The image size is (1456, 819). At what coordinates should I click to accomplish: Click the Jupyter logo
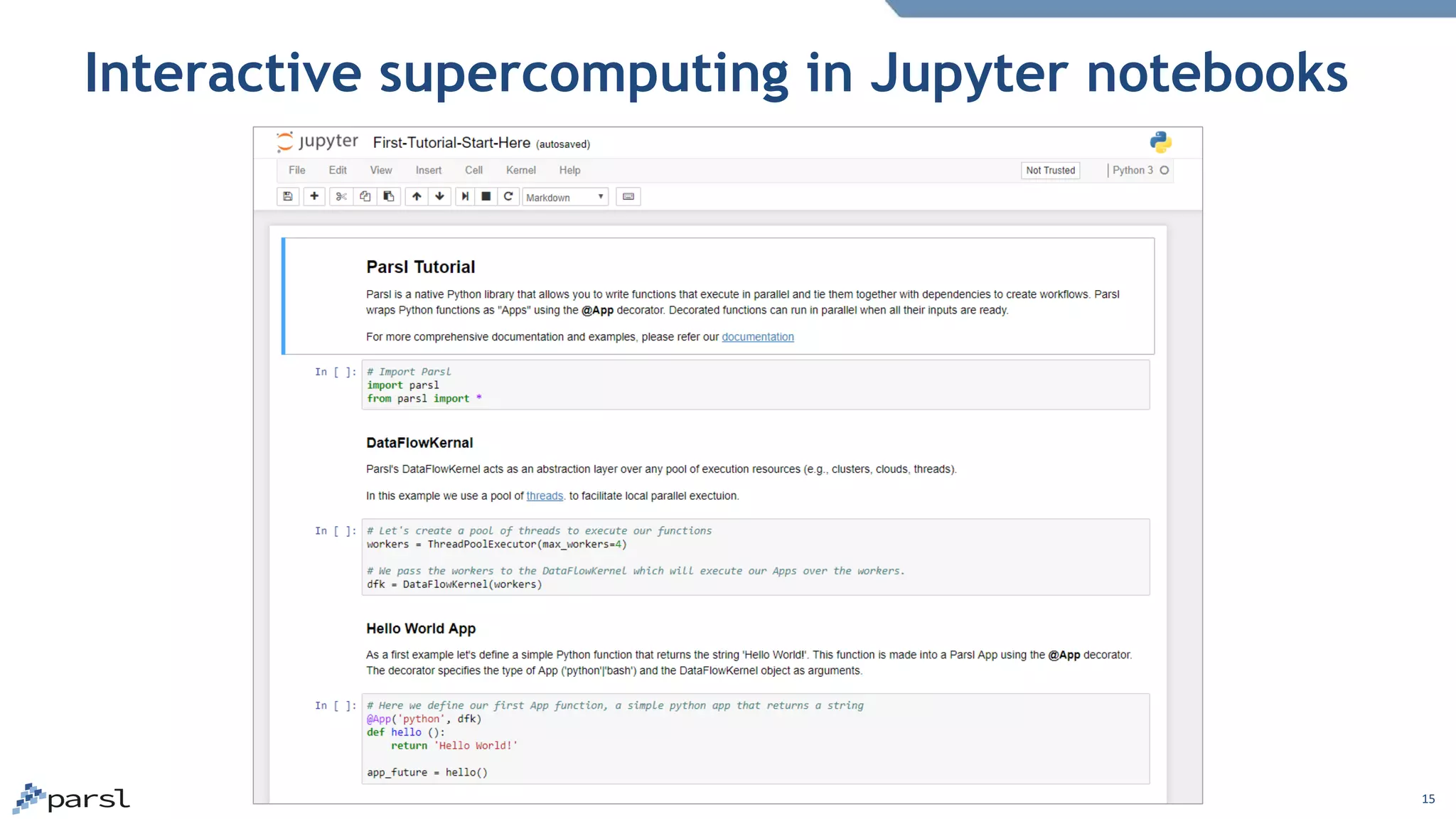317,141
